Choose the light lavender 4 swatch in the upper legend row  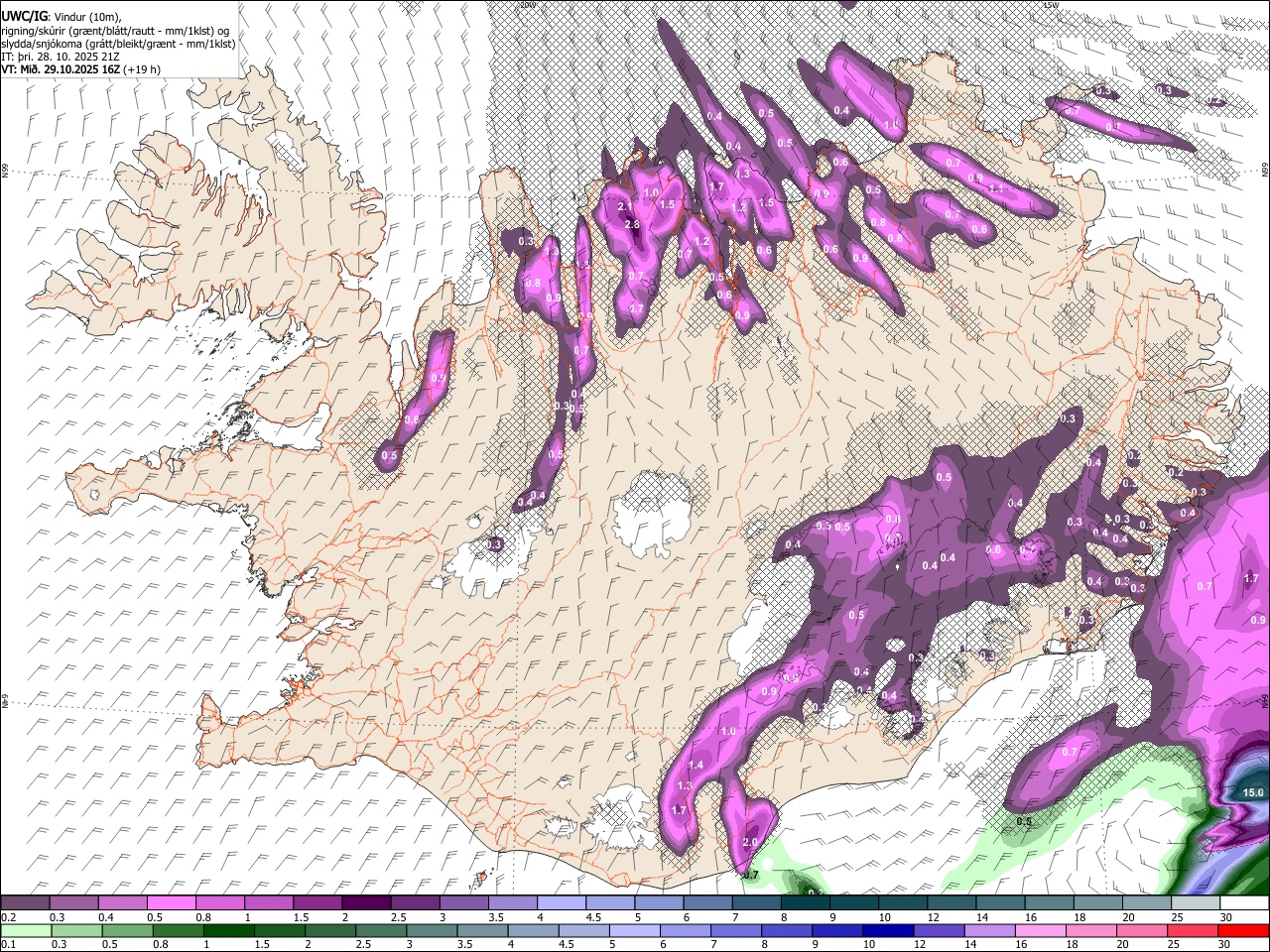561,903
